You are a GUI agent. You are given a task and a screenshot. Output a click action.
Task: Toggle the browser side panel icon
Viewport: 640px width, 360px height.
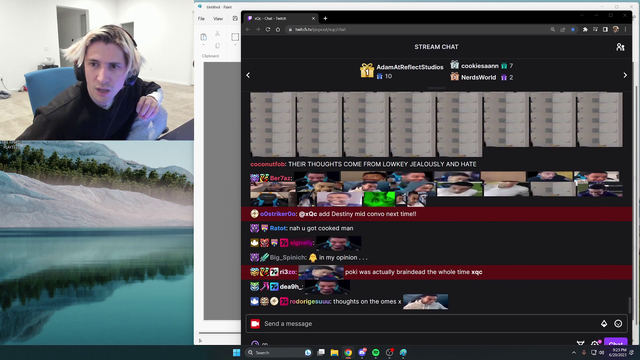click(x=605, y=29)
